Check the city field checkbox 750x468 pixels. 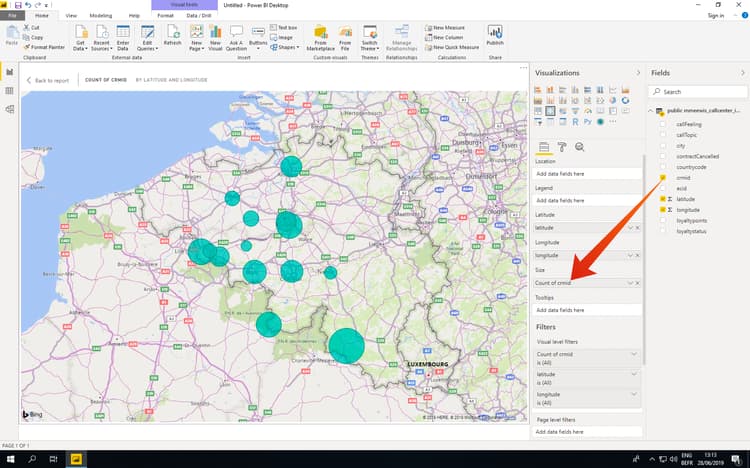tap(663, 145)
